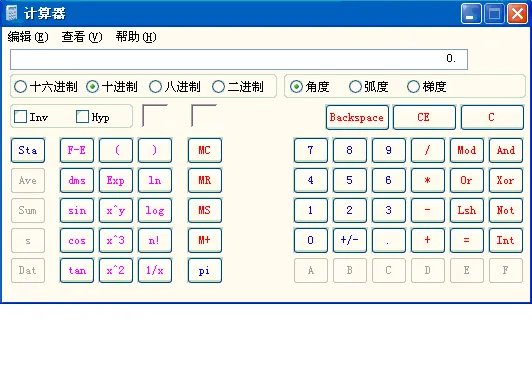This screenshot has width=532, height=384.
Task: Select the 十六进制 radio button
Action: pyautogui.click(x=45, y=87)
